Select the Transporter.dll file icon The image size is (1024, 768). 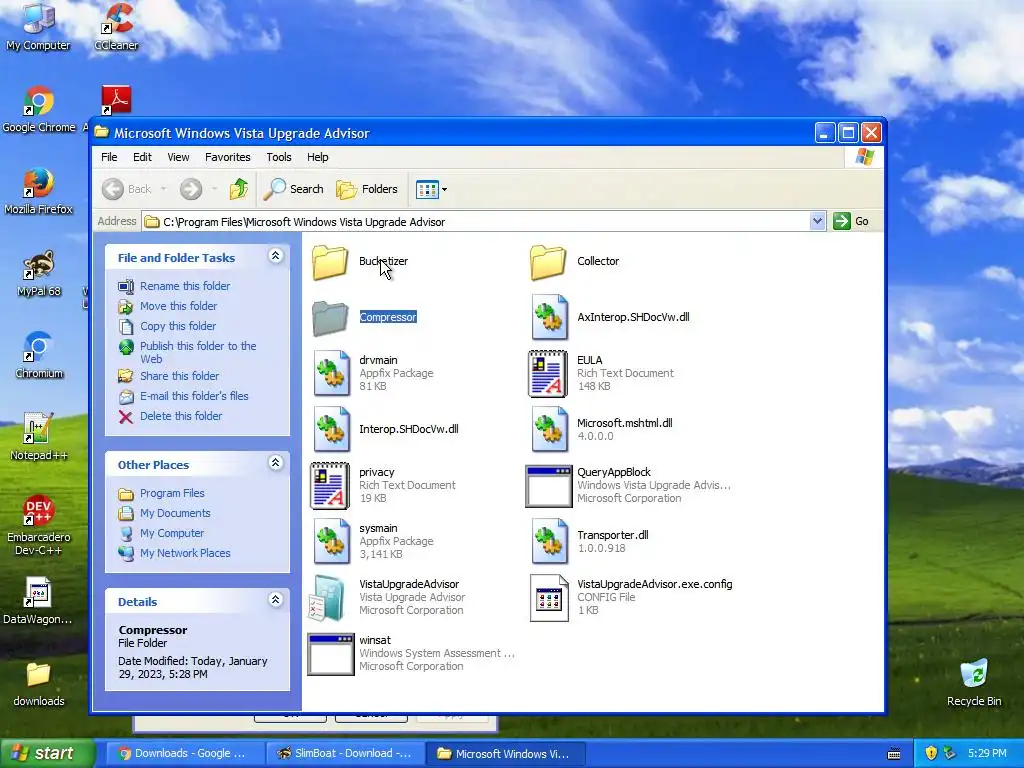pyautogui.click(x=549, y=541)
